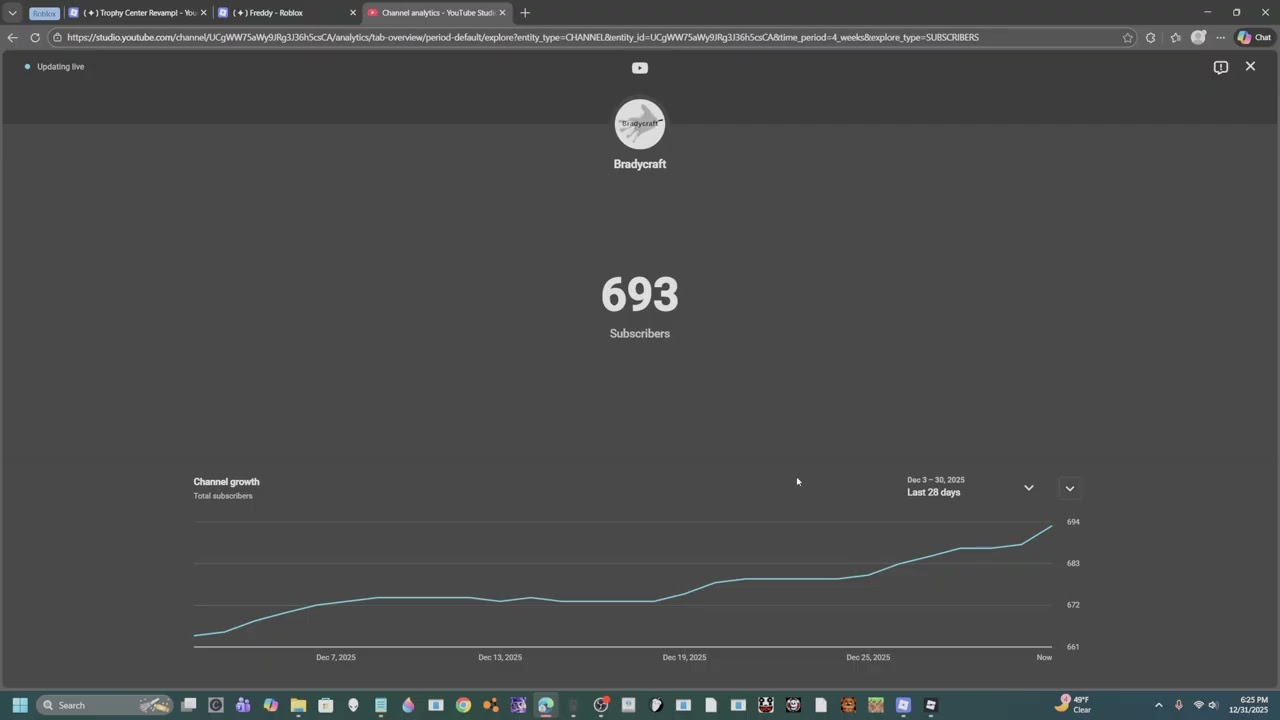Open the Wi-Fi network tray icon
The height and width of the screenshot is (720, 1280).
click(x=1198, y=705)
